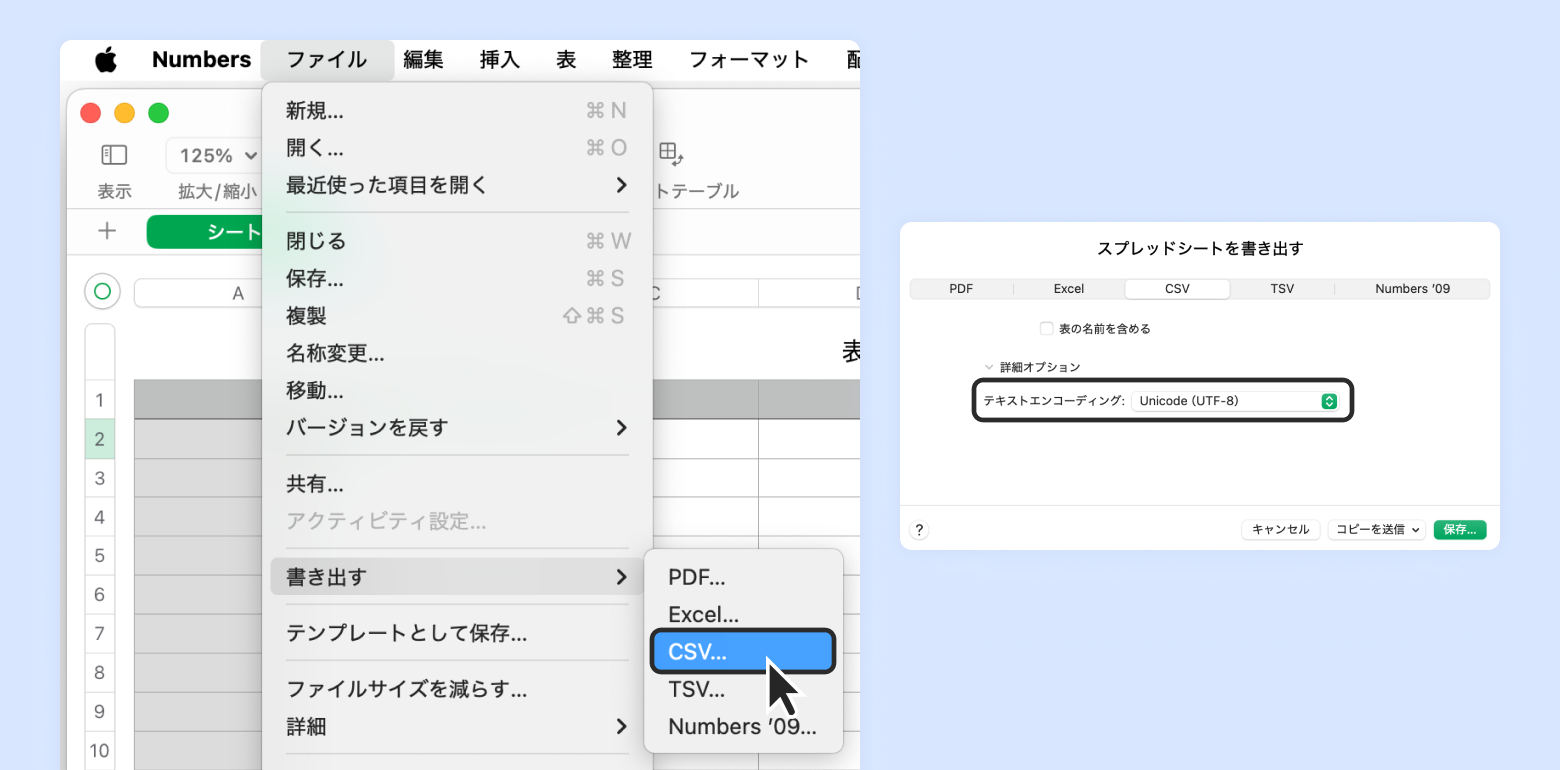The height and width of the screenshot is (770, 1560).
Task: Switch to the TSV tab in export dialog
Action: pos(1282,289)
